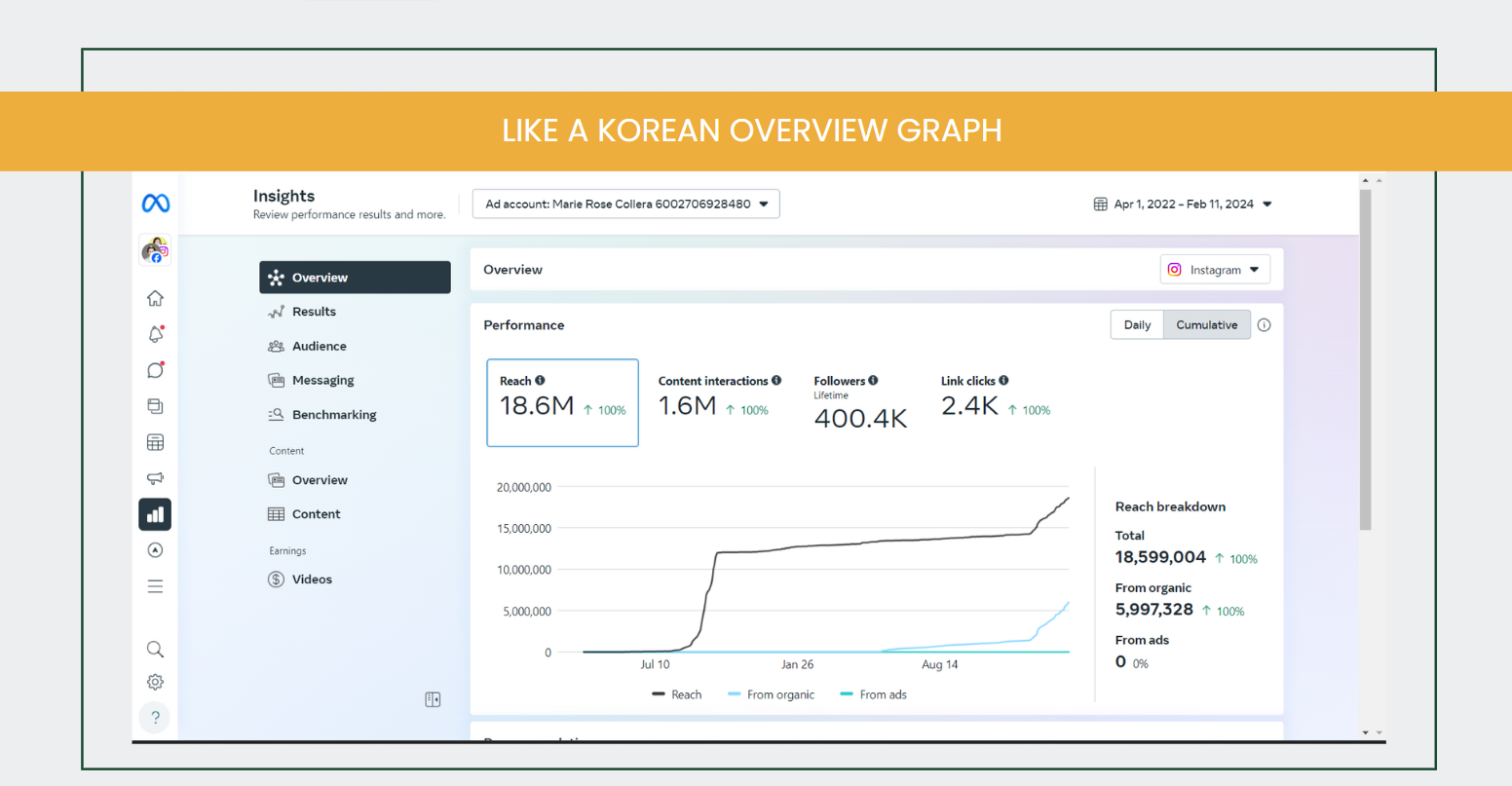The image size is (1512, 786).
Task: Click the info icon next to Reach
Action: pos(540,381)
